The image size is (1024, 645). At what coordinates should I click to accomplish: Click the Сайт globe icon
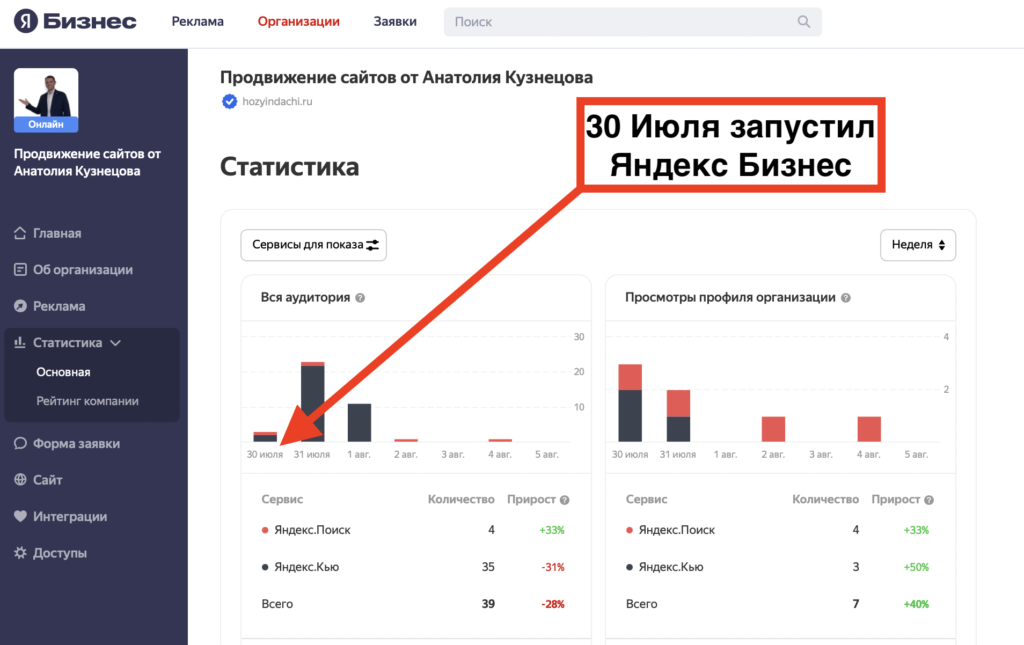[20, 480]
